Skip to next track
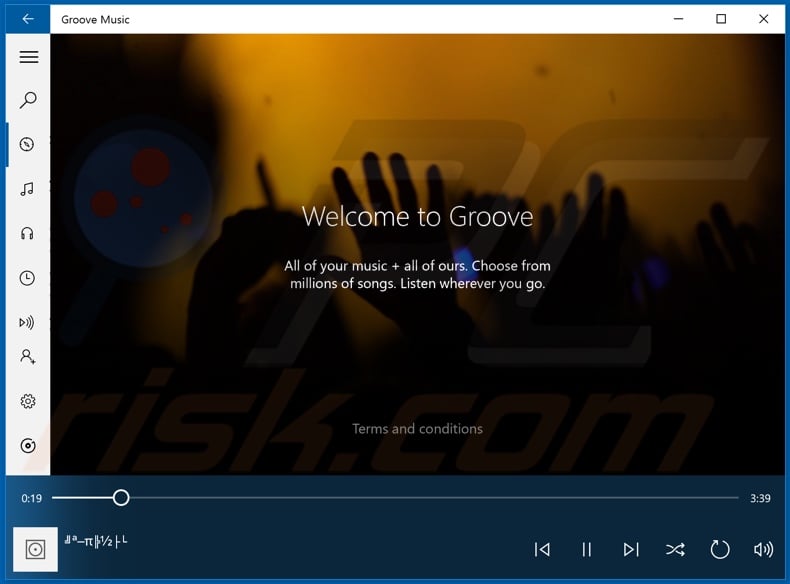Screen dimensions: 790x584 [x=631, y=549]
